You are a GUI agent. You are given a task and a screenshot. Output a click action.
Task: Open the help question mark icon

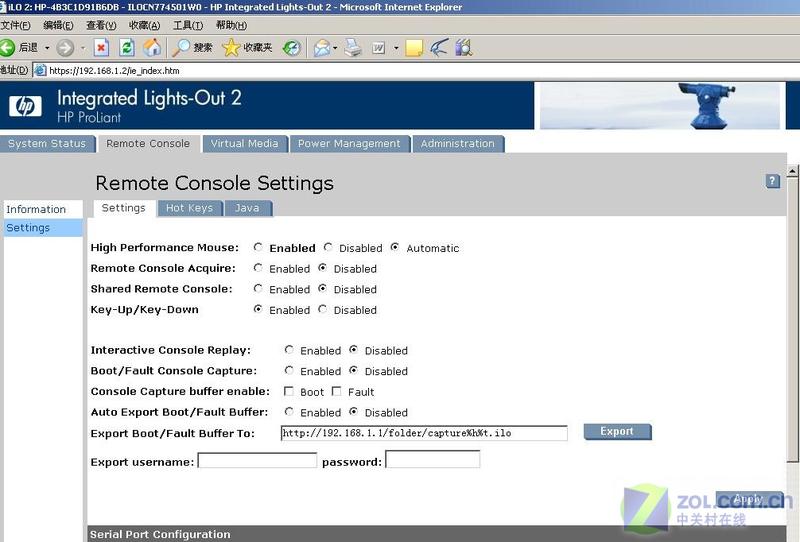(772, 181)
